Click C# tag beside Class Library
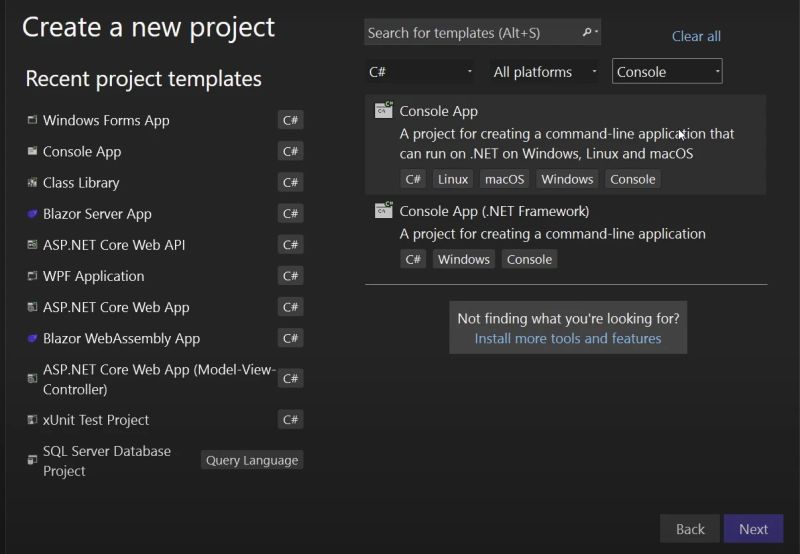 [290, 183]
